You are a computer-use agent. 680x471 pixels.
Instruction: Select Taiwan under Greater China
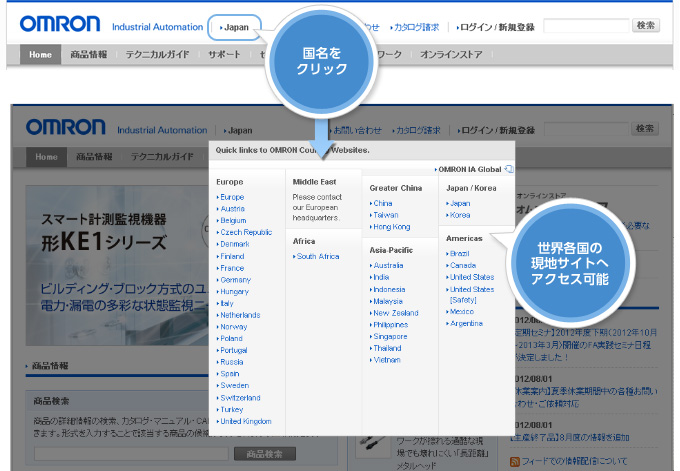(x=384, y=215)
